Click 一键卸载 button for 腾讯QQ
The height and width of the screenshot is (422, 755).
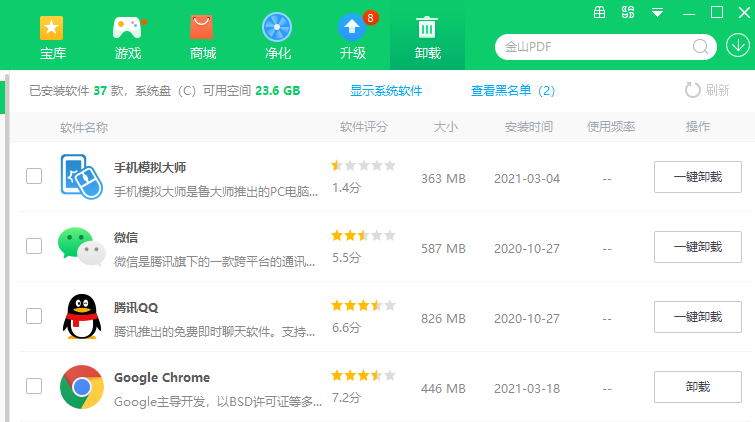pos(697,317)
